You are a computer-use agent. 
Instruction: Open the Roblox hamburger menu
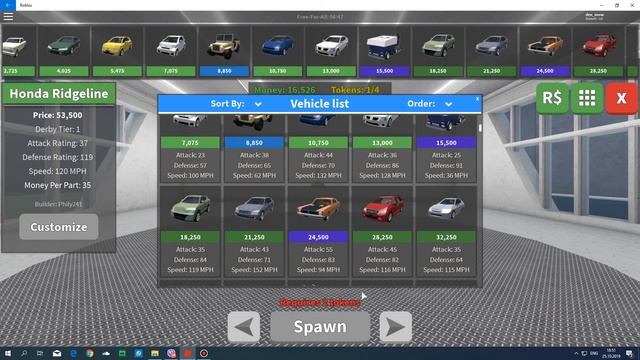(x=8, y=17)
